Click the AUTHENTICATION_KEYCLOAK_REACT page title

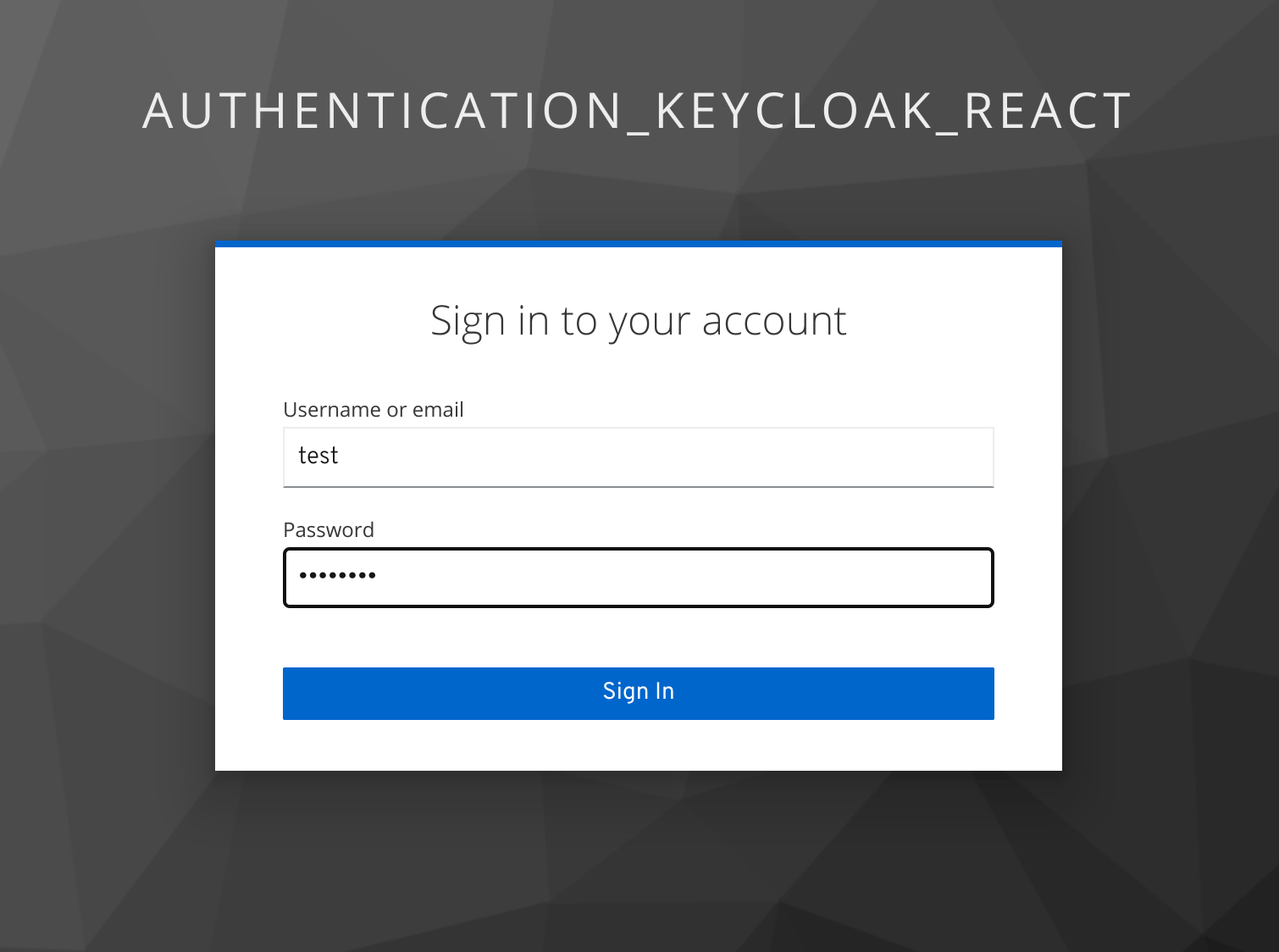click(x=638, y=109)
